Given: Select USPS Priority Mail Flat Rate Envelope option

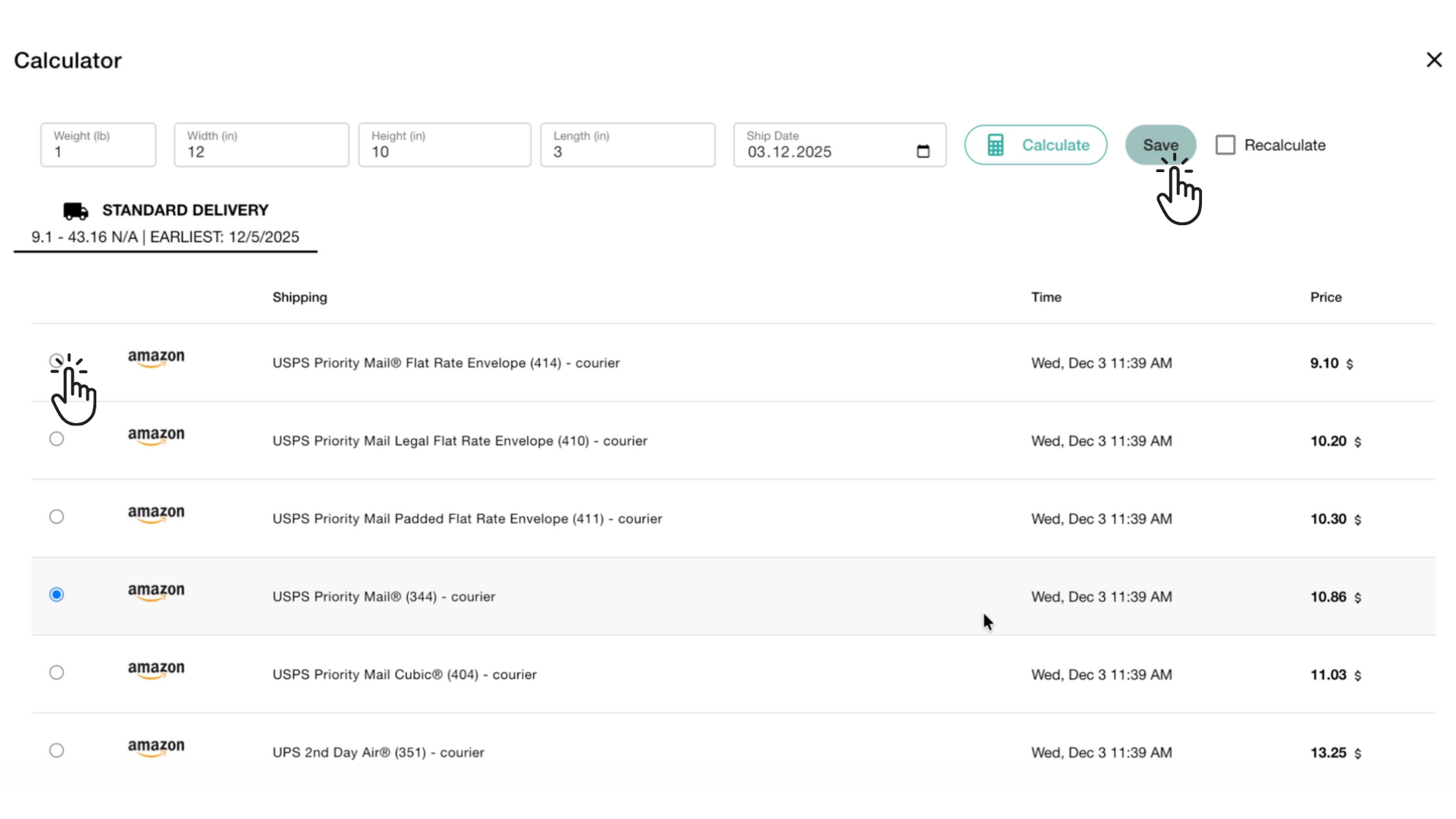Looking at the screenshot, I should [57, 361].
